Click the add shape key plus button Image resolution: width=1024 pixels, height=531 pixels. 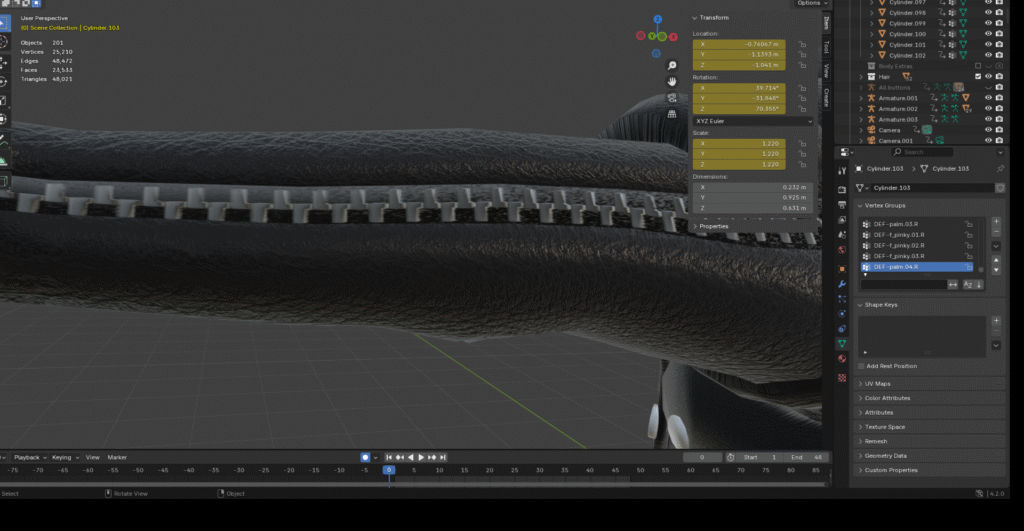point(996,321)
